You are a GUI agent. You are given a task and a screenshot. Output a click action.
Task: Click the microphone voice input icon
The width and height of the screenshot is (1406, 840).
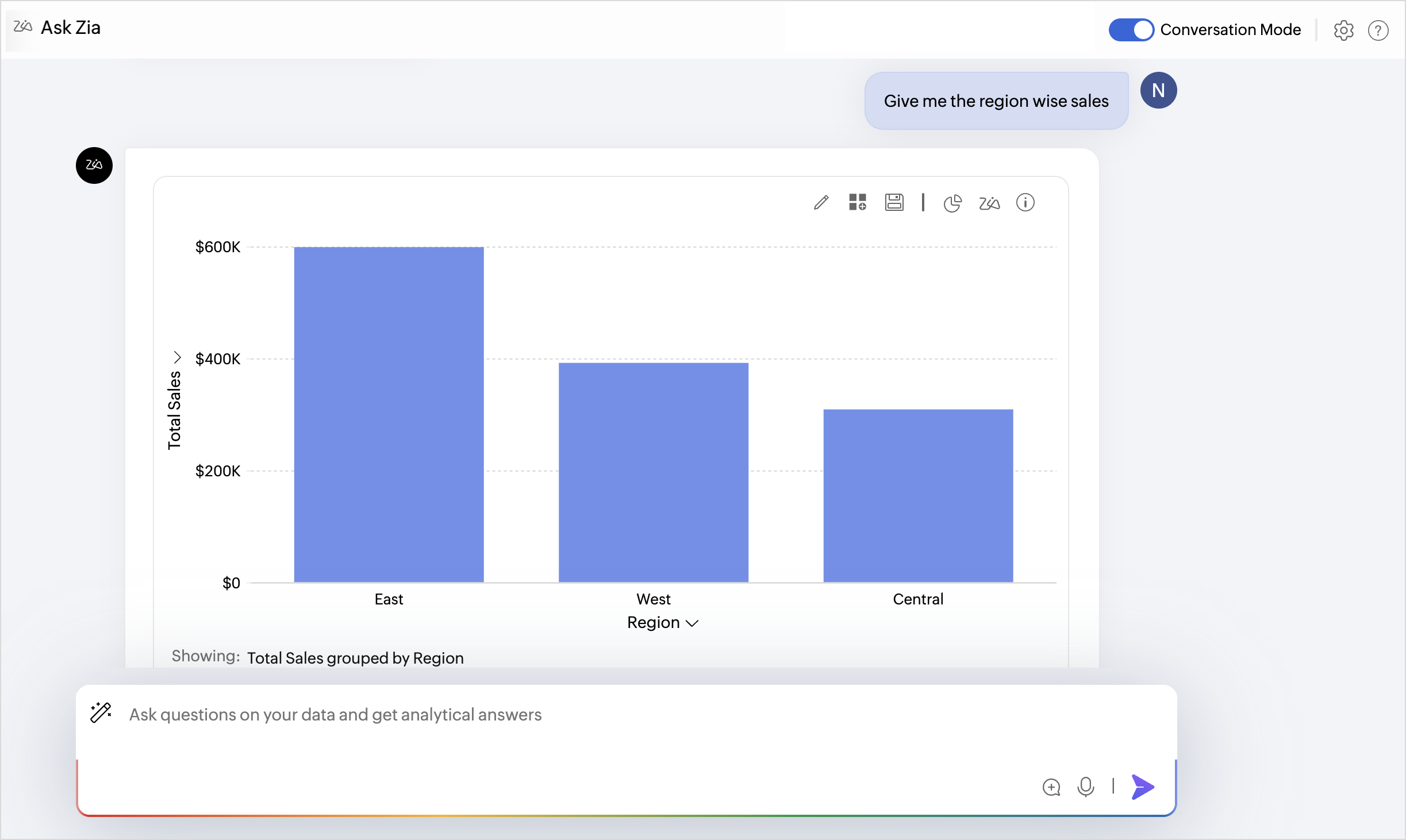coord(1085,787)
